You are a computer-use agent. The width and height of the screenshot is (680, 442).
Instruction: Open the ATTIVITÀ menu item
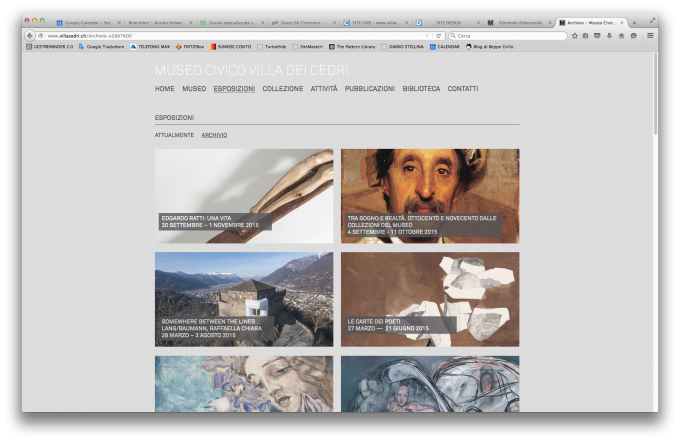[324, 89]
